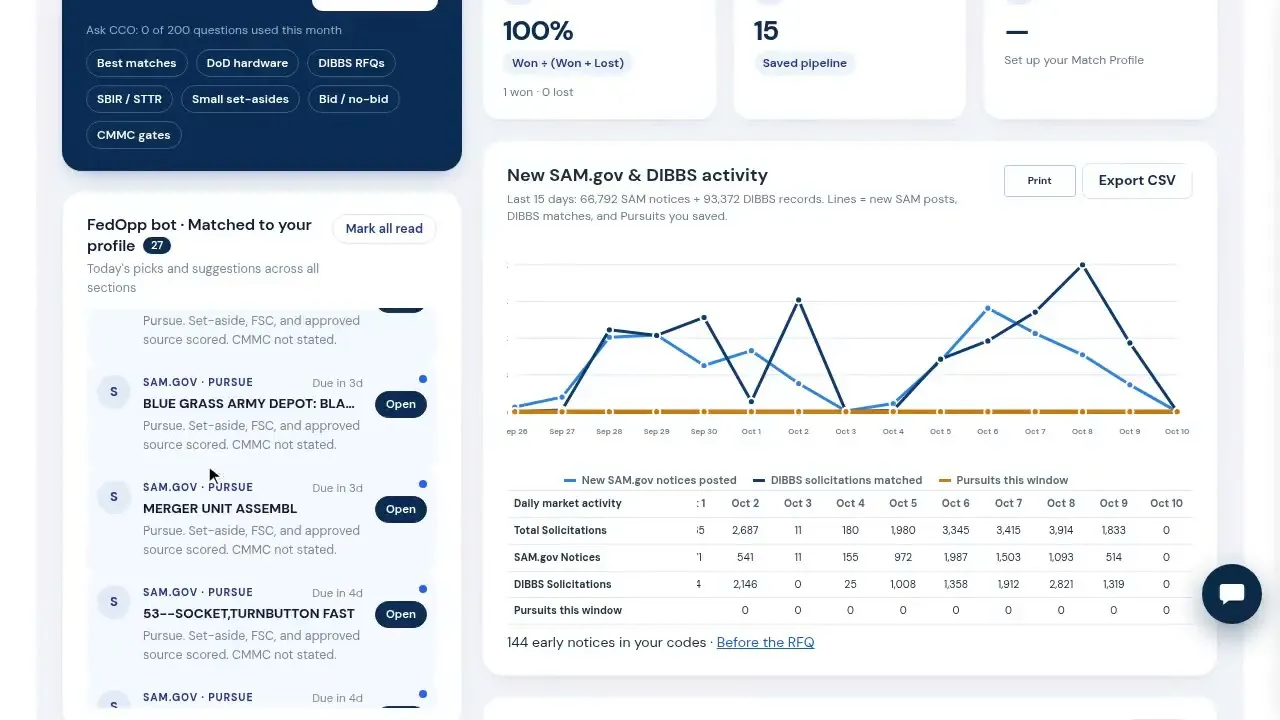The image size is (1280, 720).
Task: Click the DIBBS solicitations matched legend entry
Action: click(x=838, y=480)
